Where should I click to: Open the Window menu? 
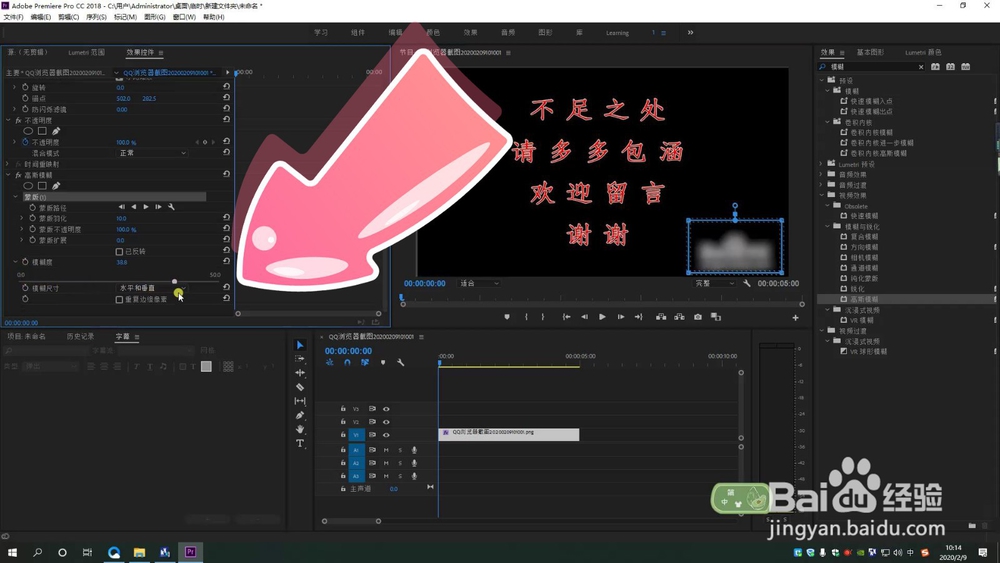click(184, 17)
